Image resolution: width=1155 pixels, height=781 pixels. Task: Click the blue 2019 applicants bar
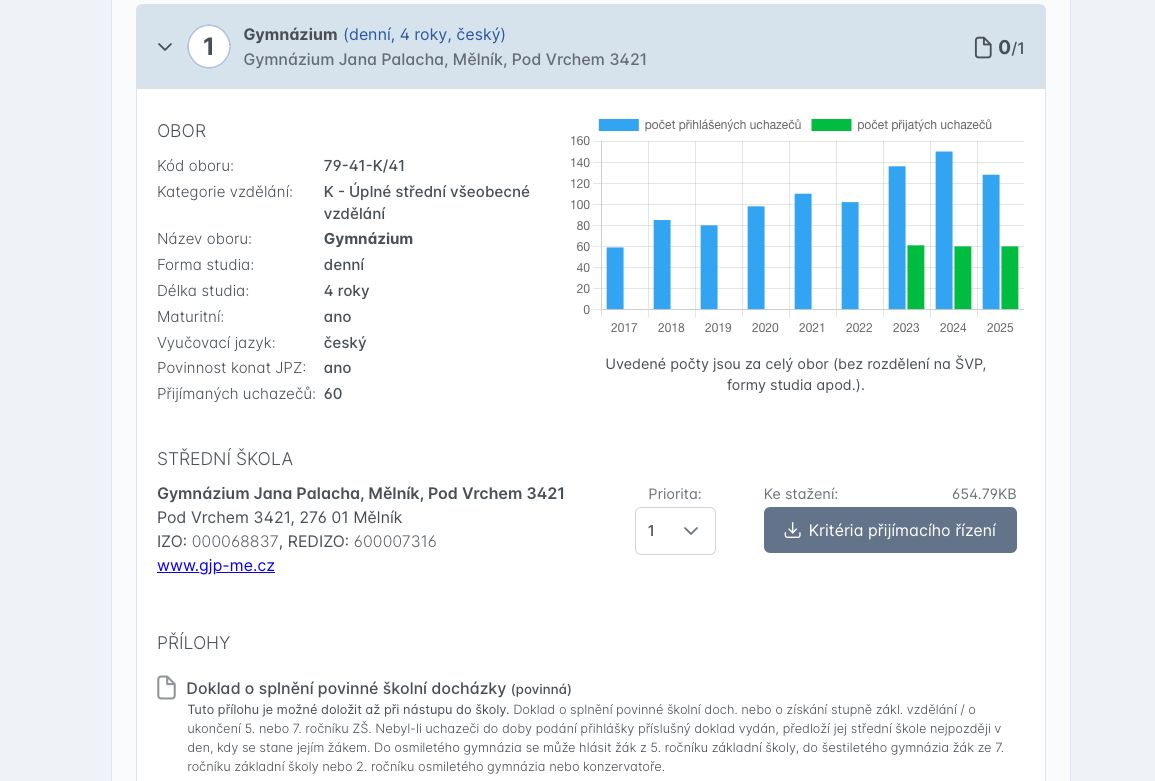(709, 268)
